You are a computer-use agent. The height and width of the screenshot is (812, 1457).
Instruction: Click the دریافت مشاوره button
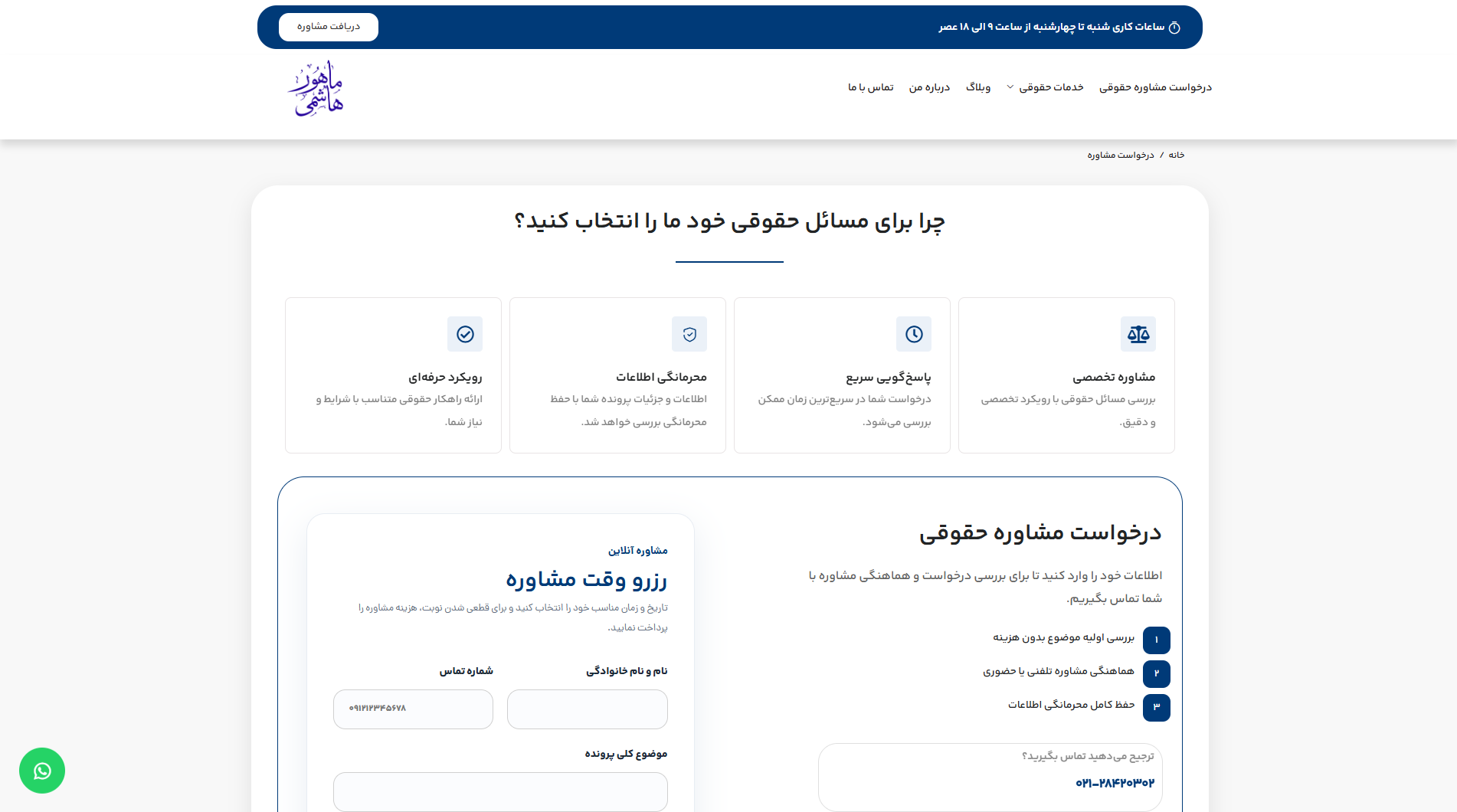click(x=329, y=27)
